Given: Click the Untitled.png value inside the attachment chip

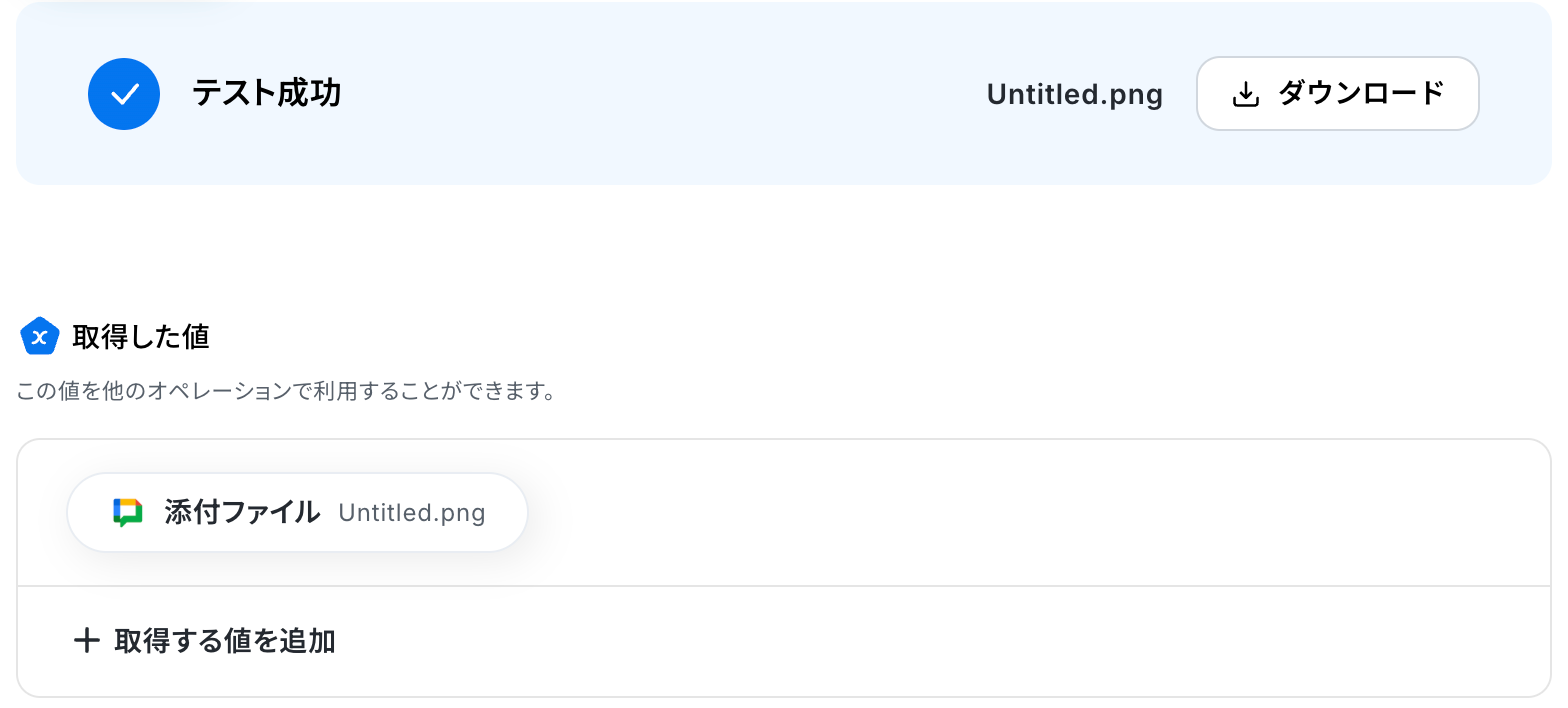Looking at the screenshot, I should pyautogui.click(x=411, y=513).
